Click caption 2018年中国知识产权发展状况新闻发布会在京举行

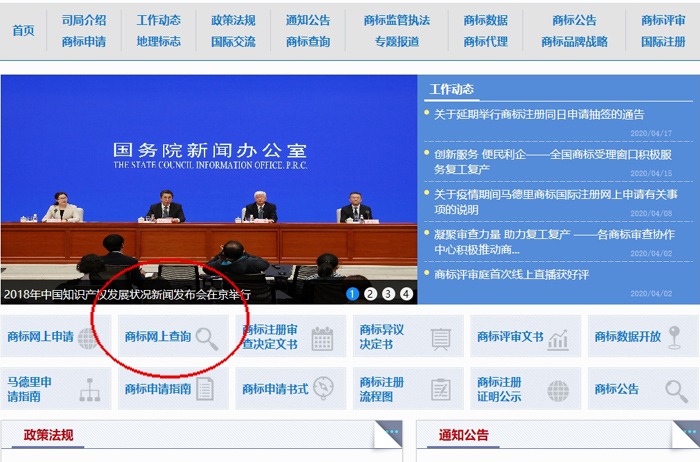[127, 295]
